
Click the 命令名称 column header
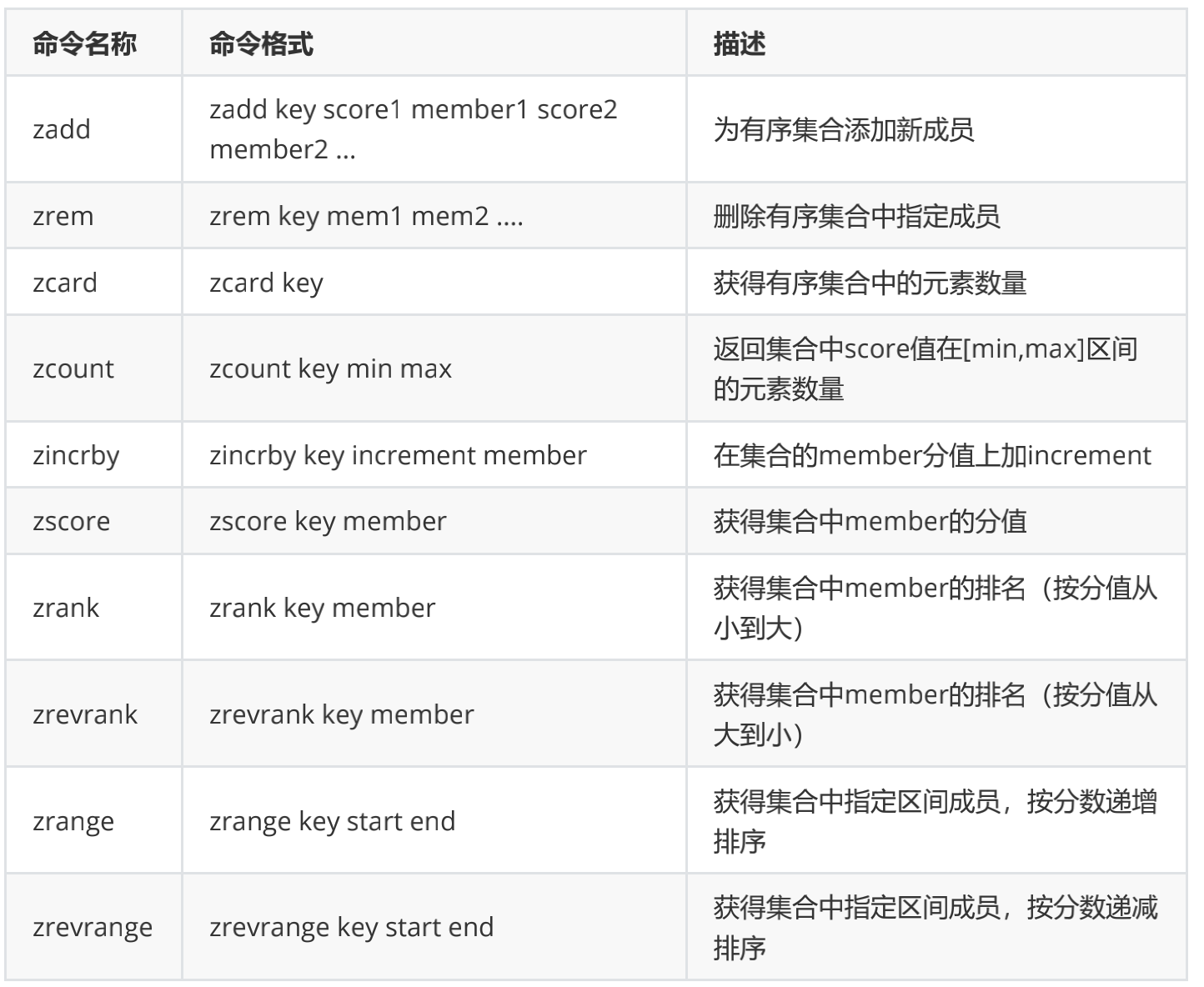point(93,43)
